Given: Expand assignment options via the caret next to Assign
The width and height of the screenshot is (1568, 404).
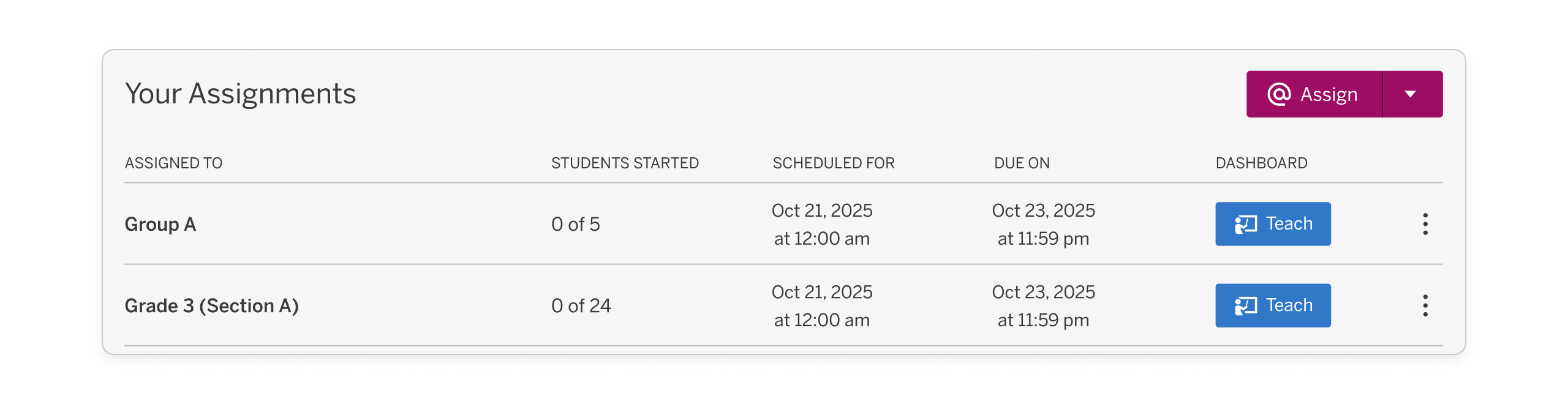Looking at the screenshot, I should (x=1411, y=94).
